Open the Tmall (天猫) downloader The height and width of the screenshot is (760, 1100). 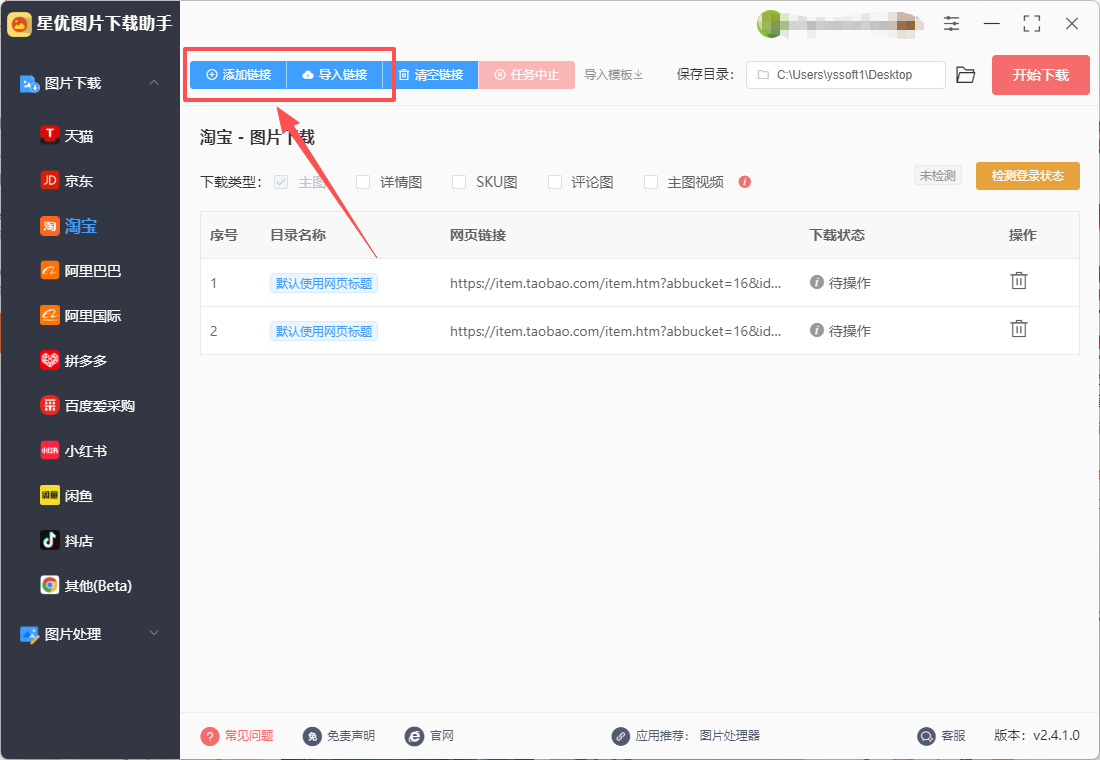point(67,135)
